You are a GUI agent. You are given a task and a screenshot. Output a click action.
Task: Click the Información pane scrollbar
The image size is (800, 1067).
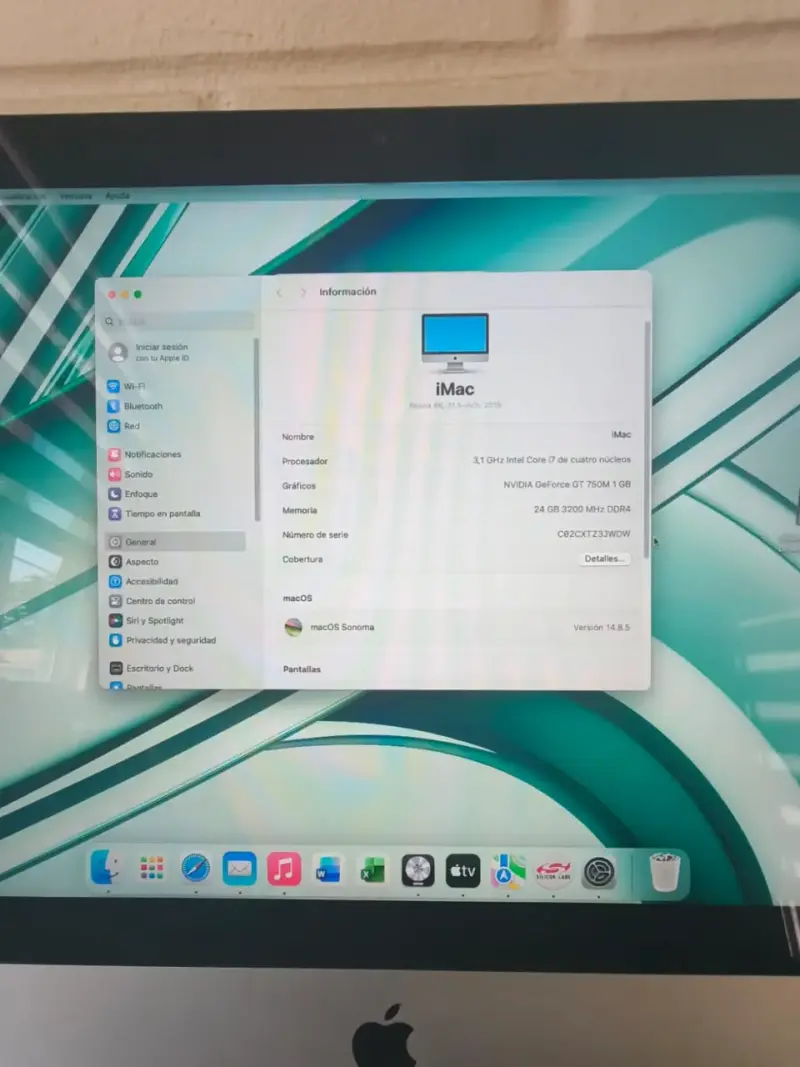pos(646,440)
